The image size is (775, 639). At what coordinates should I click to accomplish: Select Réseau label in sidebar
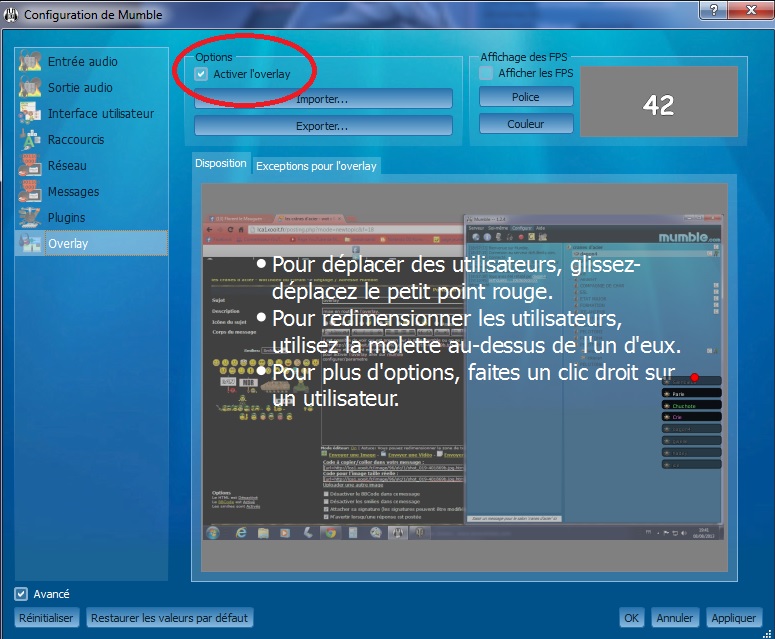point(67,166)
